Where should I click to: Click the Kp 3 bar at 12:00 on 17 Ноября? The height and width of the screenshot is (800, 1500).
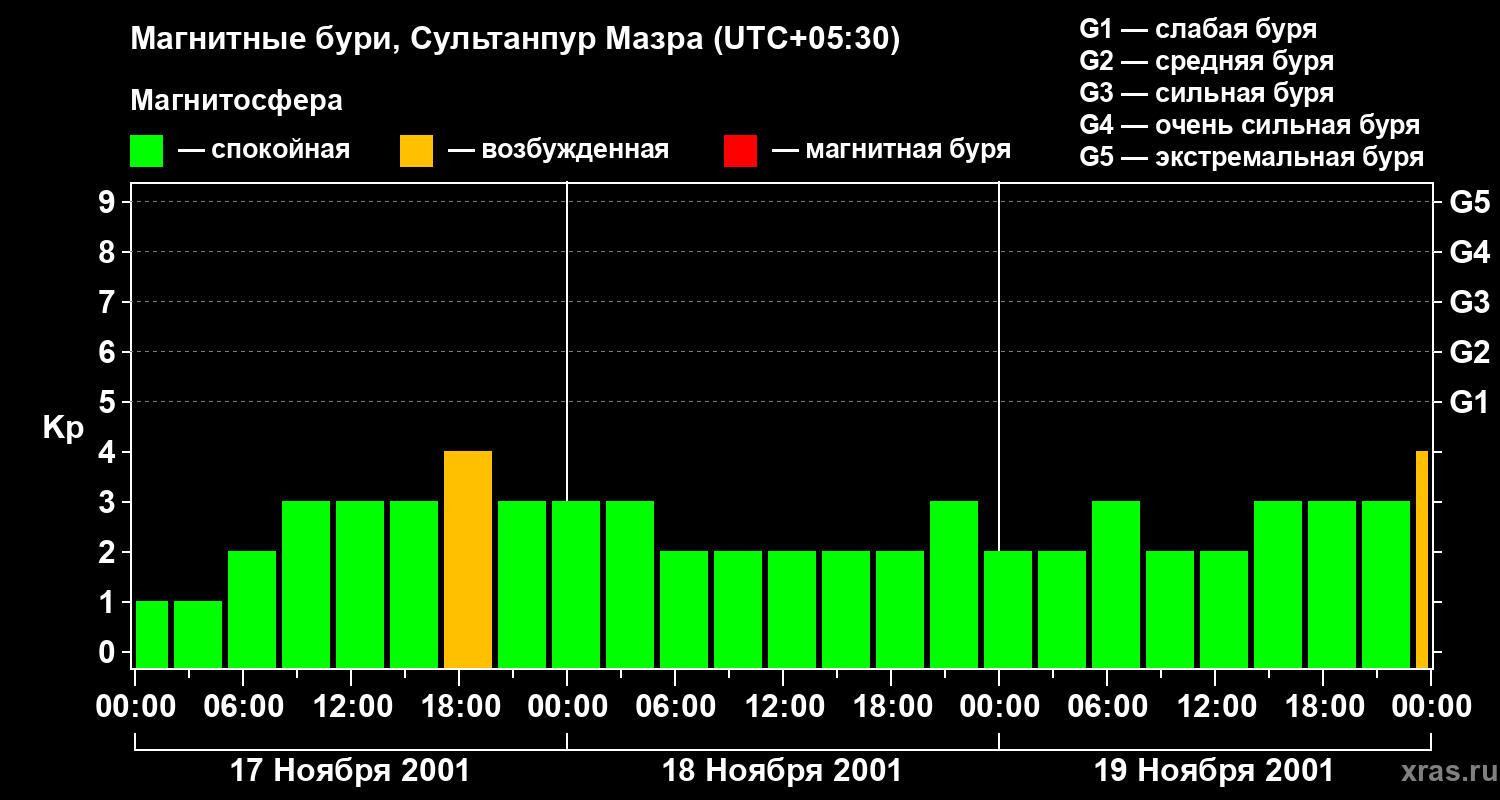coord(360,584)
